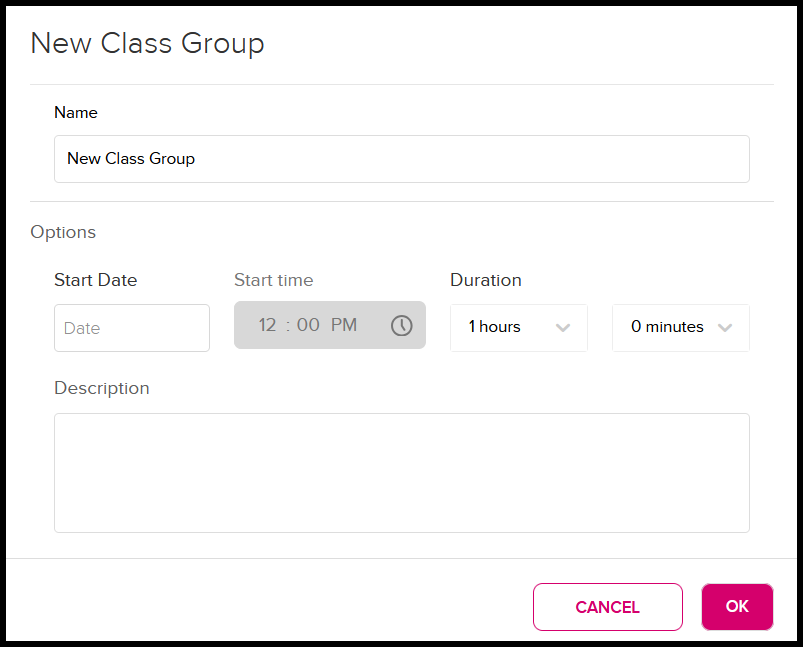The width and height of the screenshot is (803, 647).
Task: Dismiss the dialog with CANCEL
Action: tap(607, 606)
